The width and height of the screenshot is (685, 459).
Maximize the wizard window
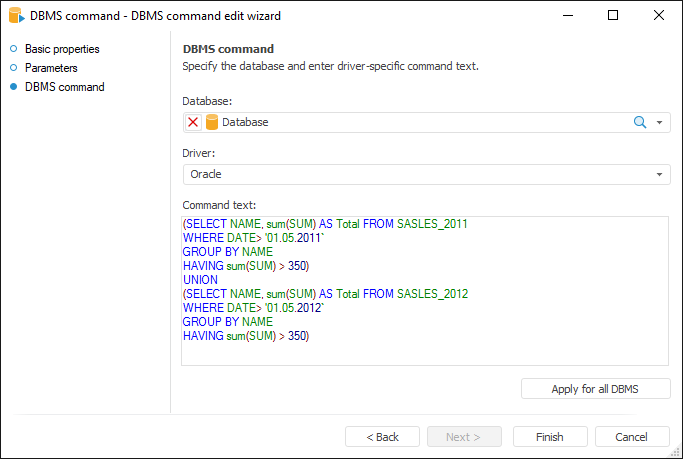[613, 15]
